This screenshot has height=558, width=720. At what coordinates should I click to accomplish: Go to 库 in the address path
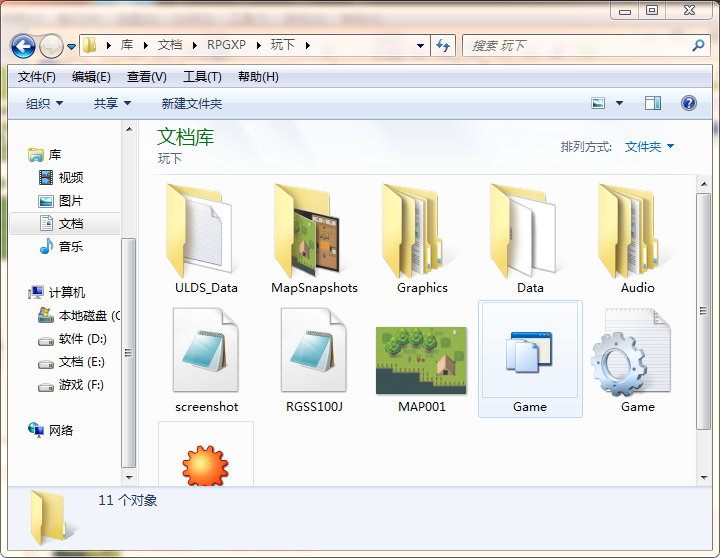(127, 45)
